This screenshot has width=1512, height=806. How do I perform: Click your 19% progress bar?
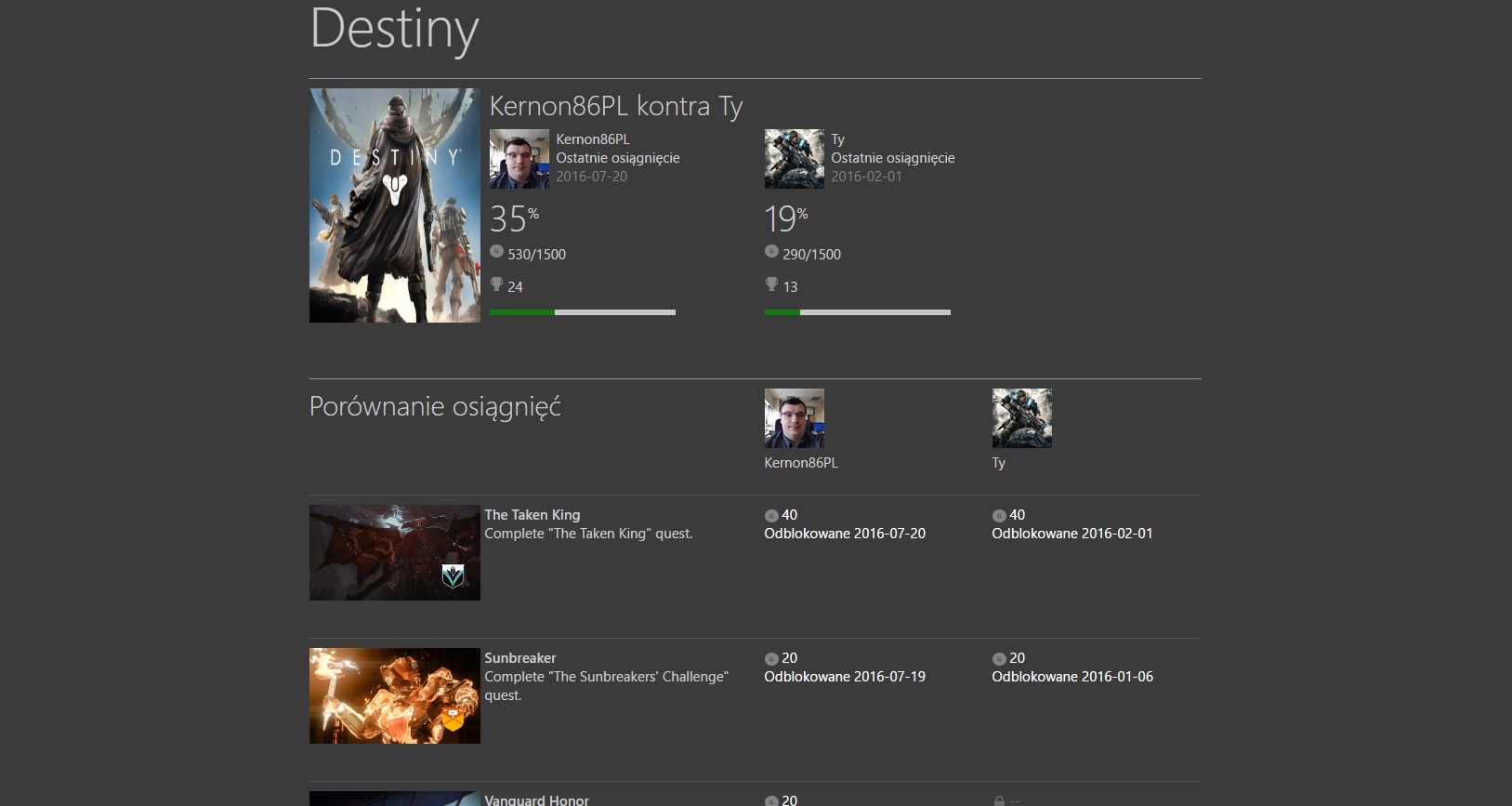pyautogui.click(x=858, y=312)
